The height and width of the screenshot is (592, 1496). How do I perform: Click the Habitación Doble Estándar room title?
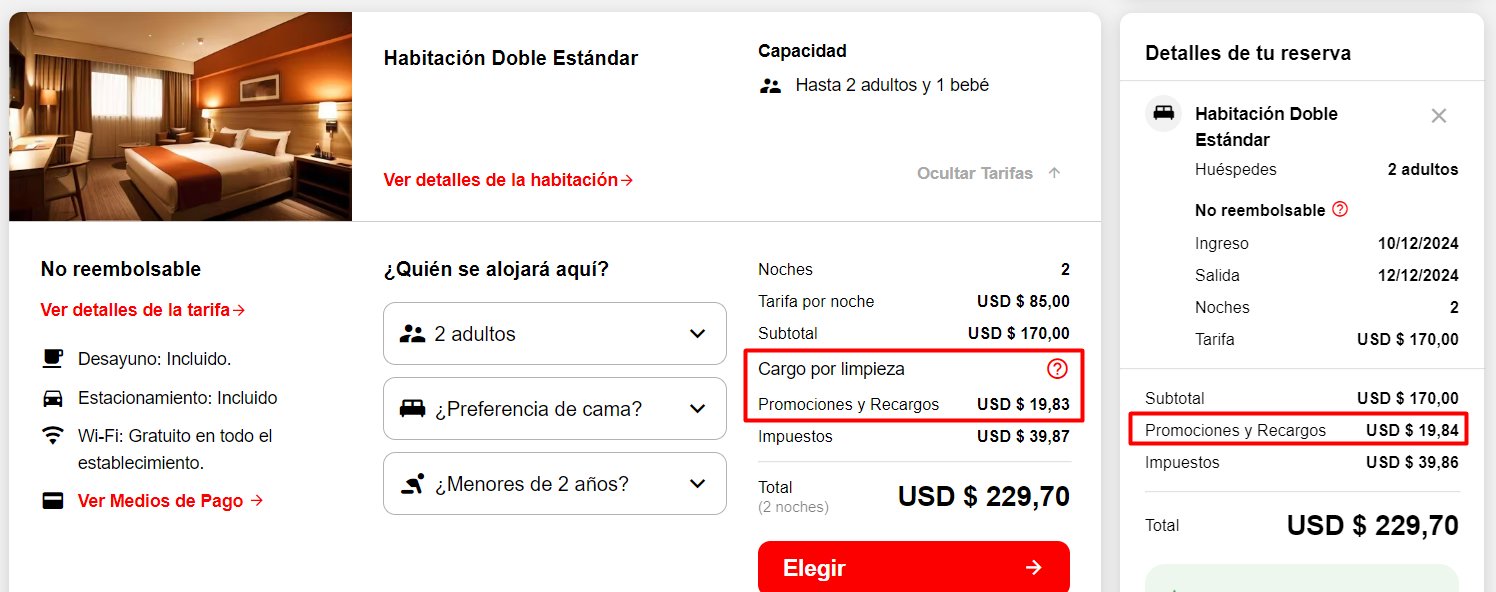511,58
